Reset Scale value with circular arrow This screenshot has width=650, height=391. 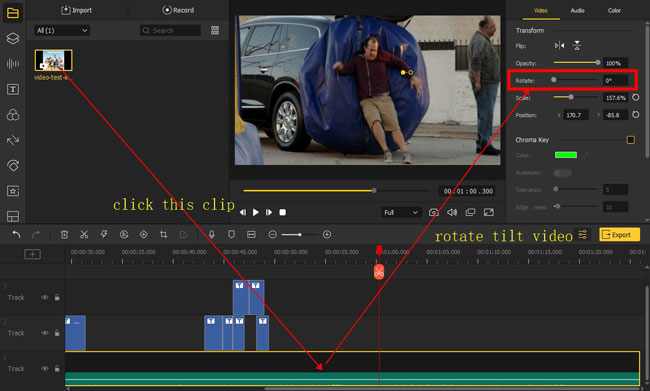(x=635, y=97)
